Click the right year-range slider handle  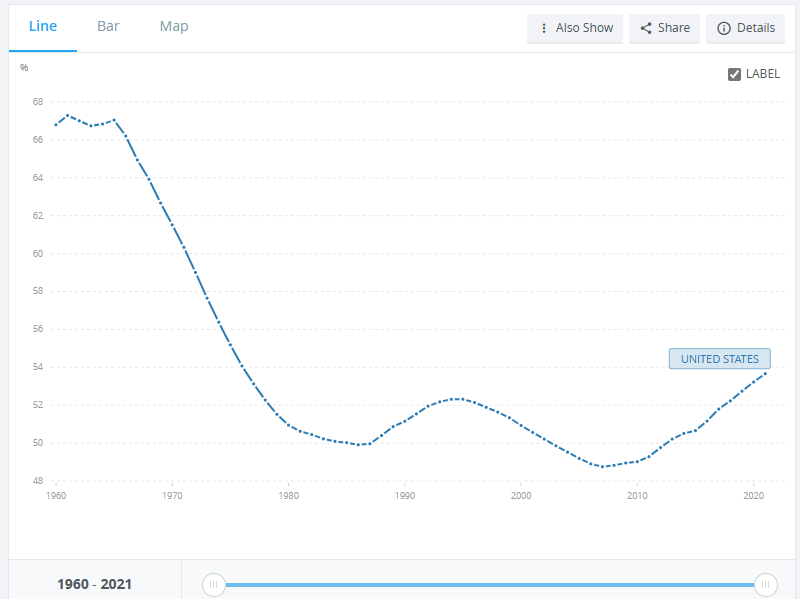point(766,585)
